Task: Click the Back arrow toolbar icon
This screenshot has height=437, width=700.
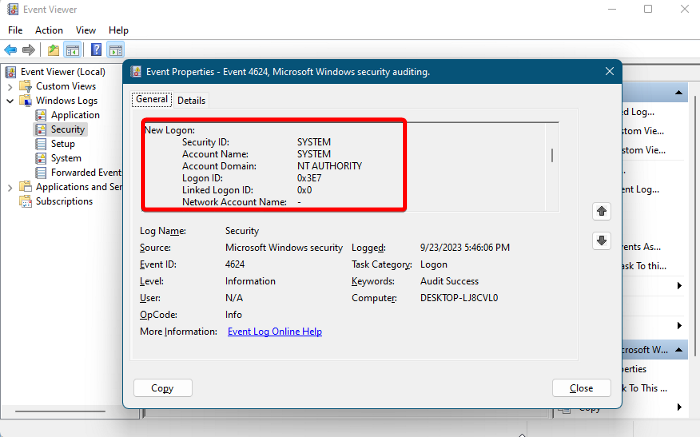Action: (11, 50)
